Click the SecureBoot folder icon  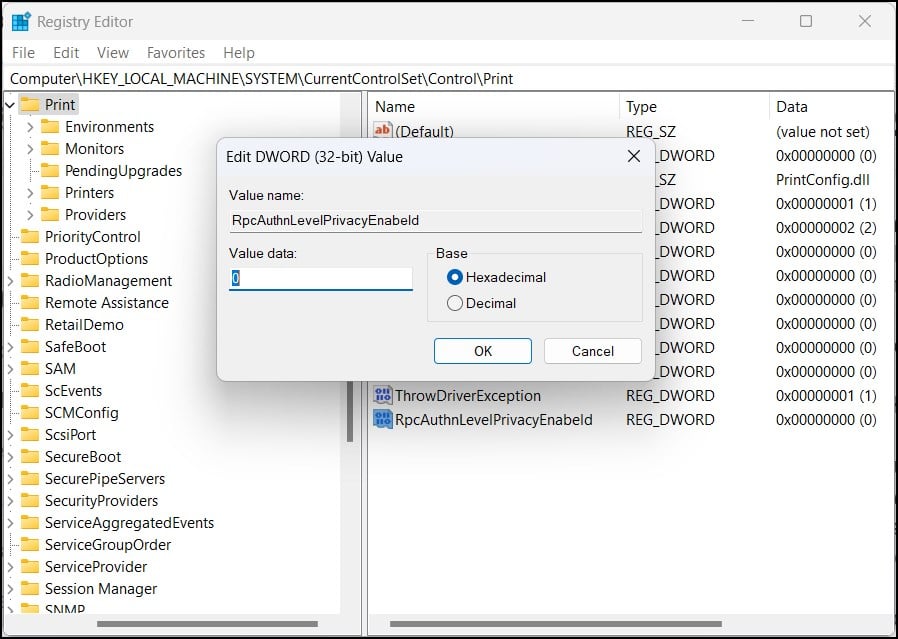pos(30,457)
